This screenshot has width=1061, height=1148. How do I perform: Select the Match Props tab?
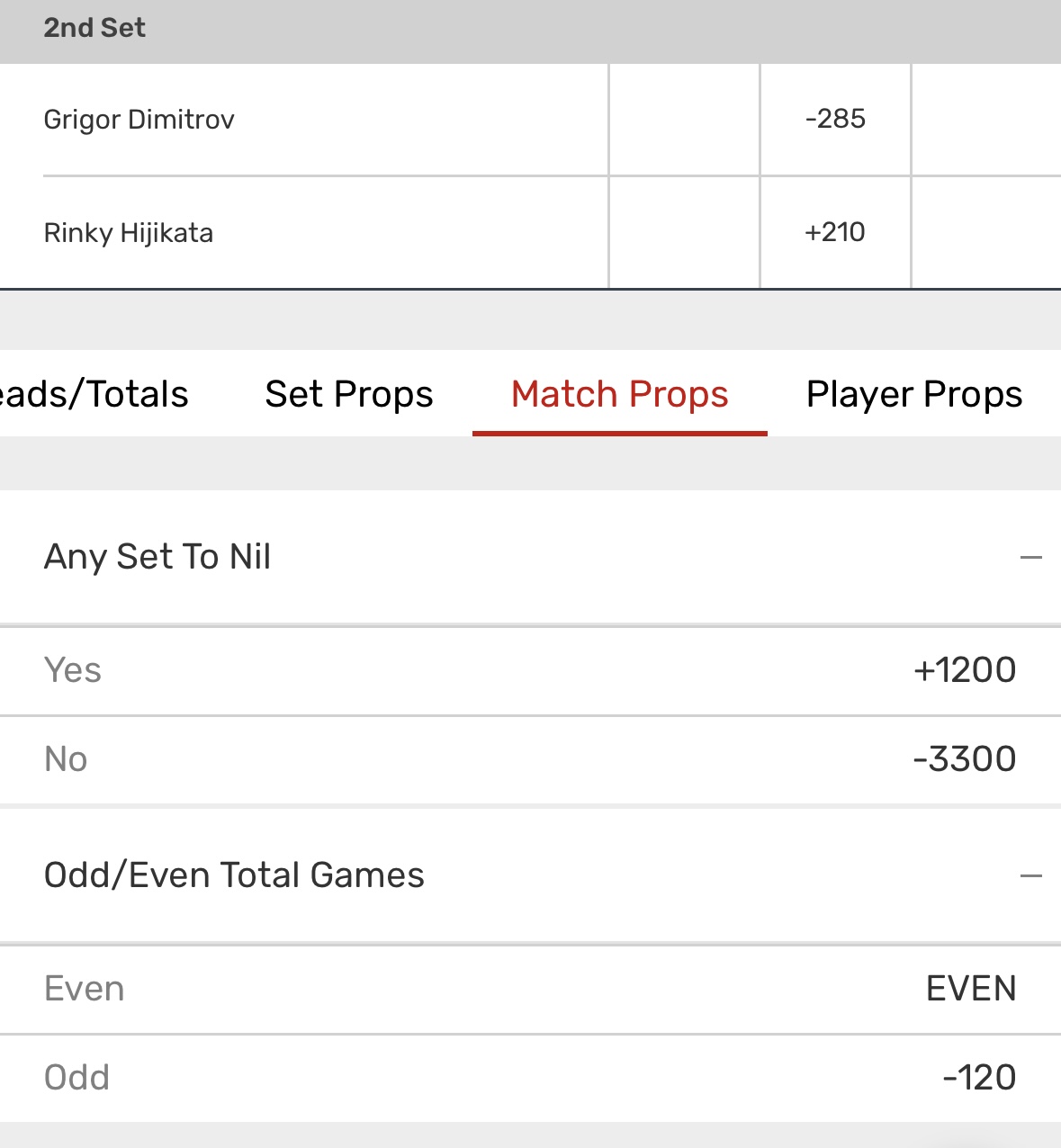tap(619, 394)
